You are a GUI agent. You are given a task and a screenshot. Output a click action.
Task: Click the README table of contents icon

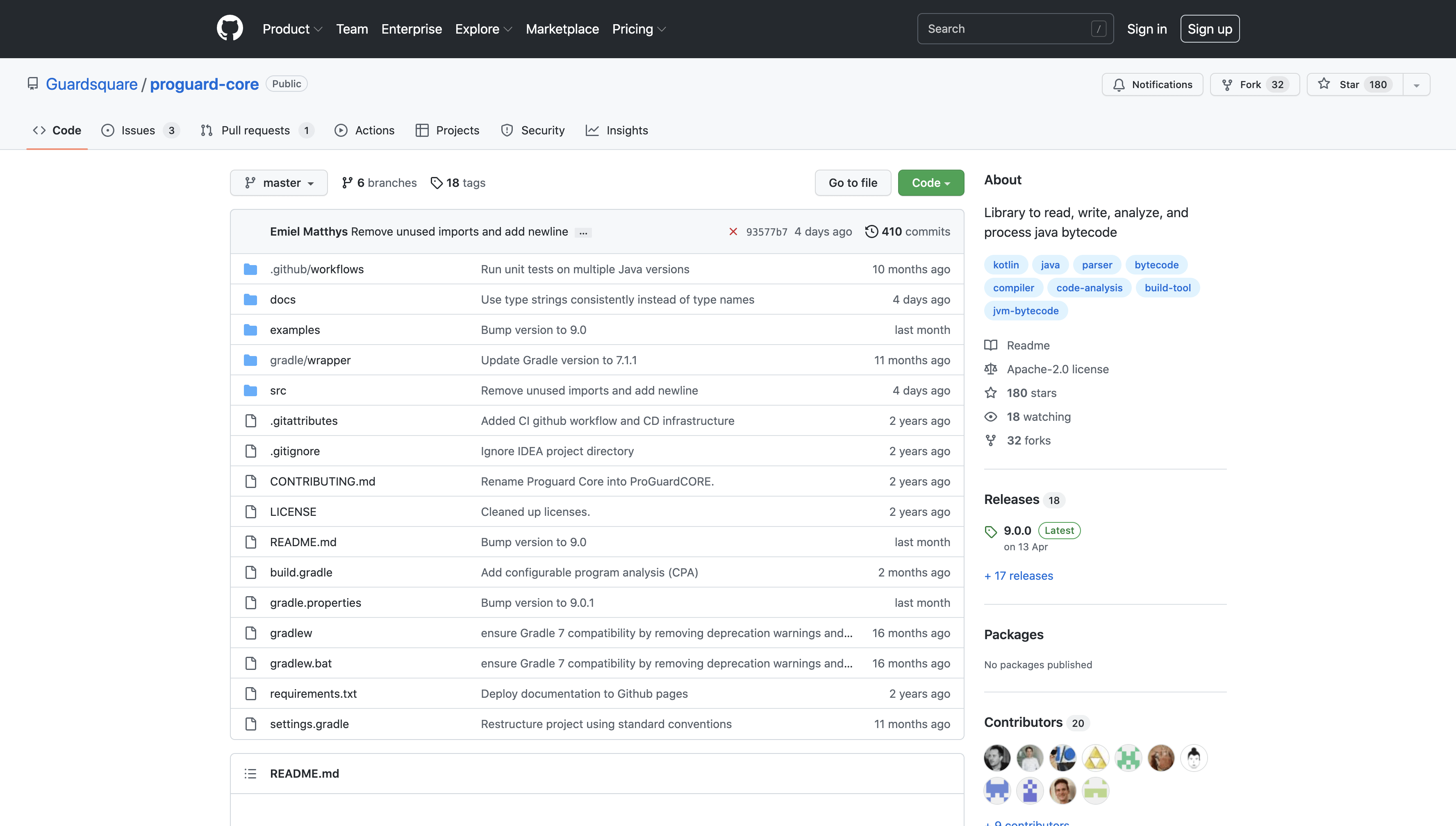250,774
